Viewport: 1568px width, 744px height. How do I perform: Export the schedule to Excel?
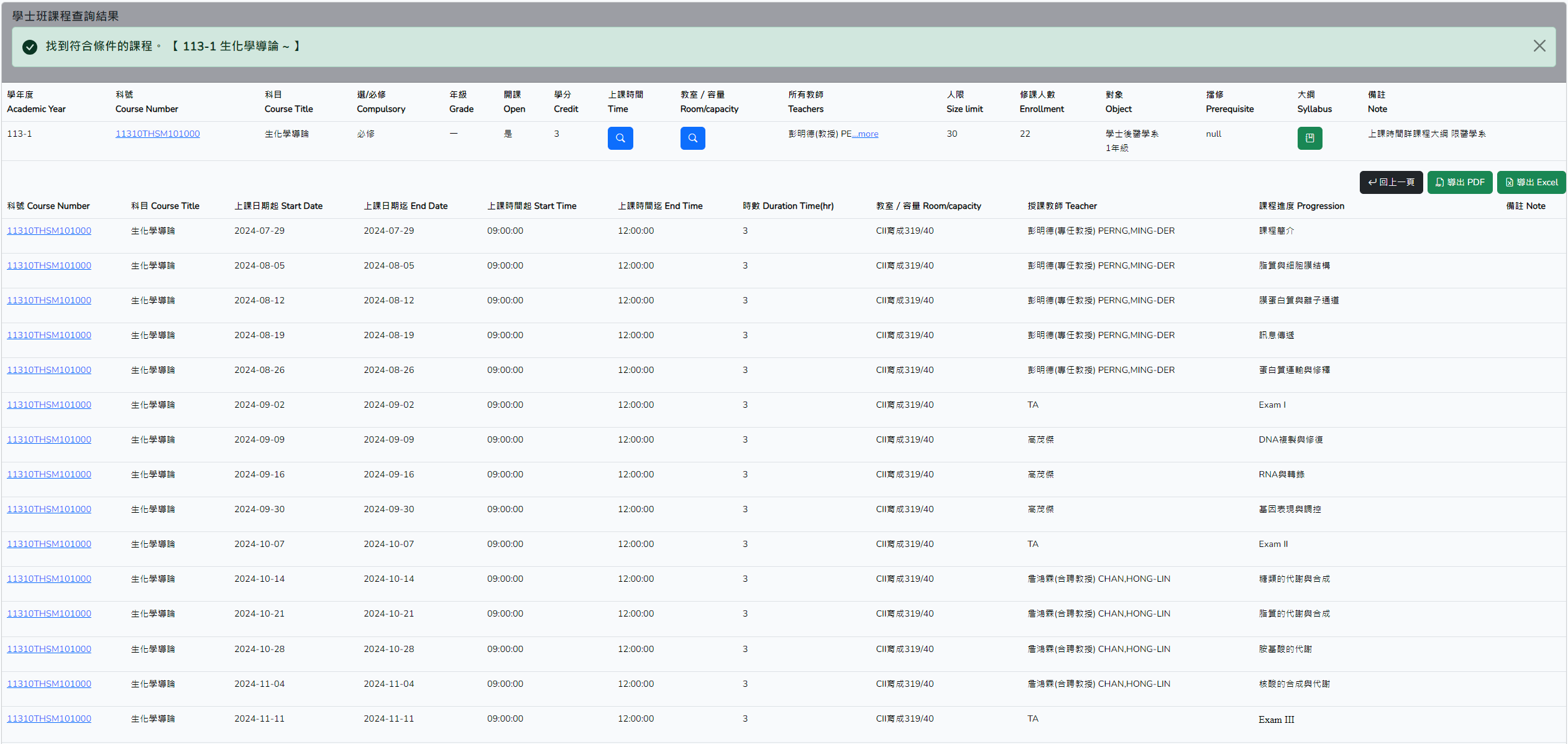pos(1531,182)
